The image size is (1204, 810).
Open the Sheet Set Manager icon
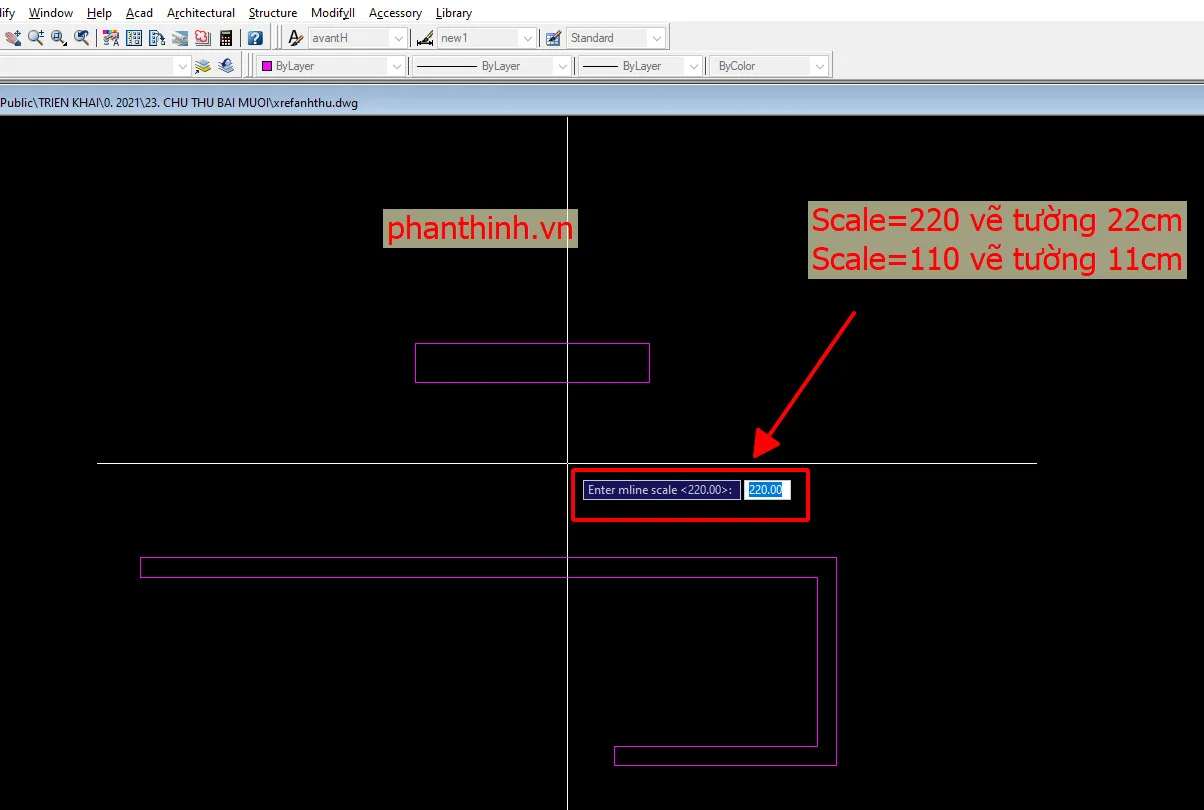[x=180, y=38]
